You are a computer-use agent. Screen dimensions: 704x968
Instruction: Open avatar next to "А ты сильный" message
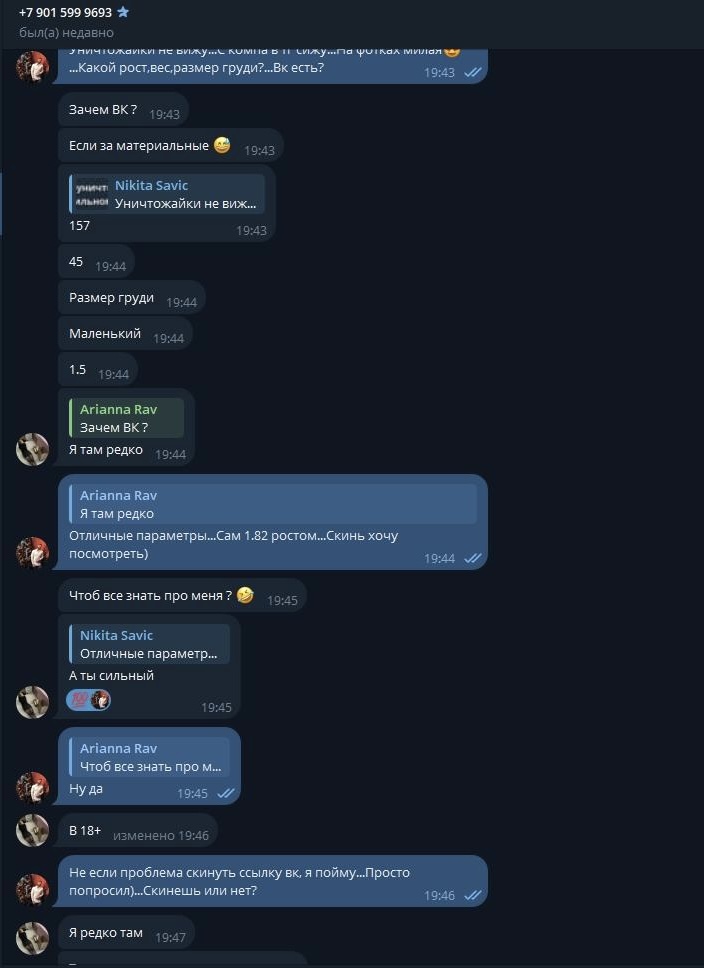(x=32, y=702)
